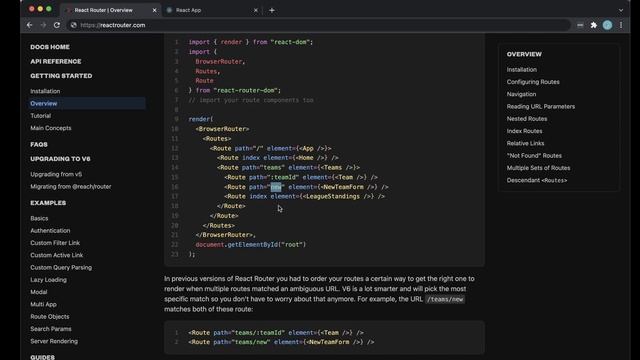Image resolution: width=640 pixels, height=360 pixels.
Task: Go forward with the browser forward arrow
Action: [x=43, y=25]
